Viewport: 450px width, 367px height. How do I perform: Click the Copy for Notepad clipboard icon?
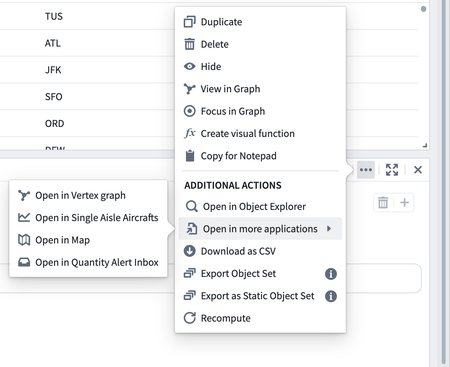point(189,156)
